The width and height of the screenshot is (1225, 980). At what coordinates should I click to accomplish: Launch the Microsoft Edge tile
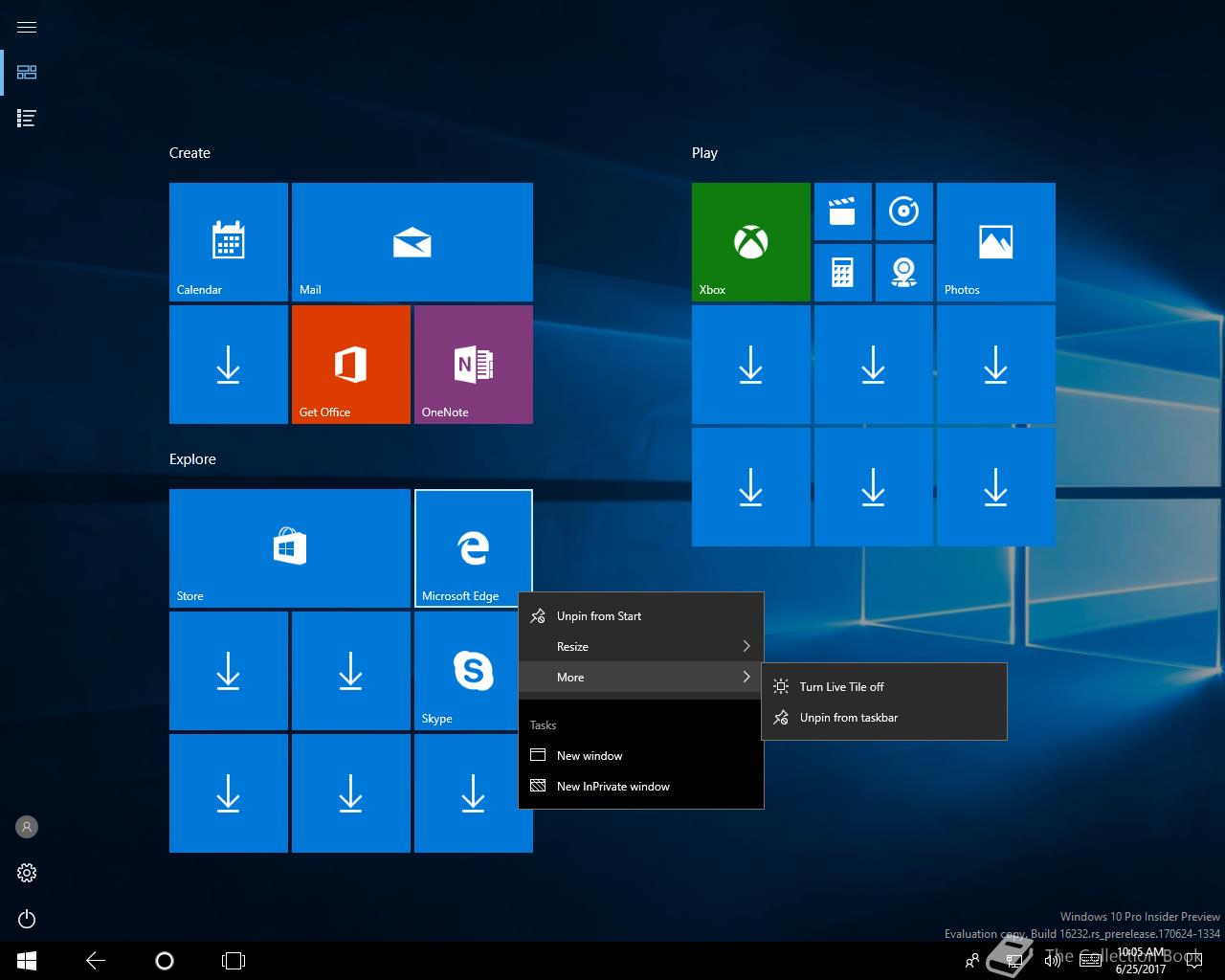[x=474, y=548]
